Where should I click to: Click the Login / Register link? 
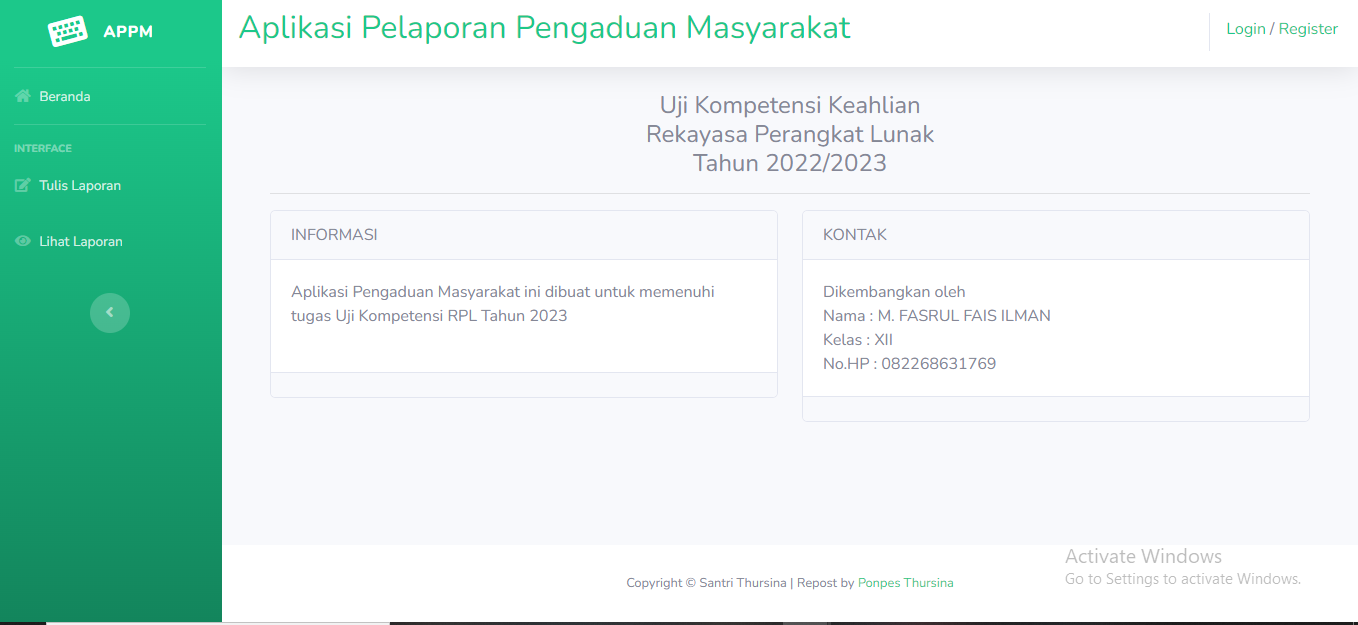(x=1281, y=29)
